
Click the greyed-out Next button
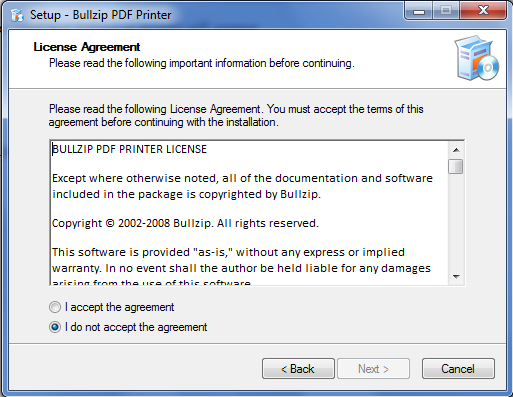pyautogui.click(x=373, y=369)
